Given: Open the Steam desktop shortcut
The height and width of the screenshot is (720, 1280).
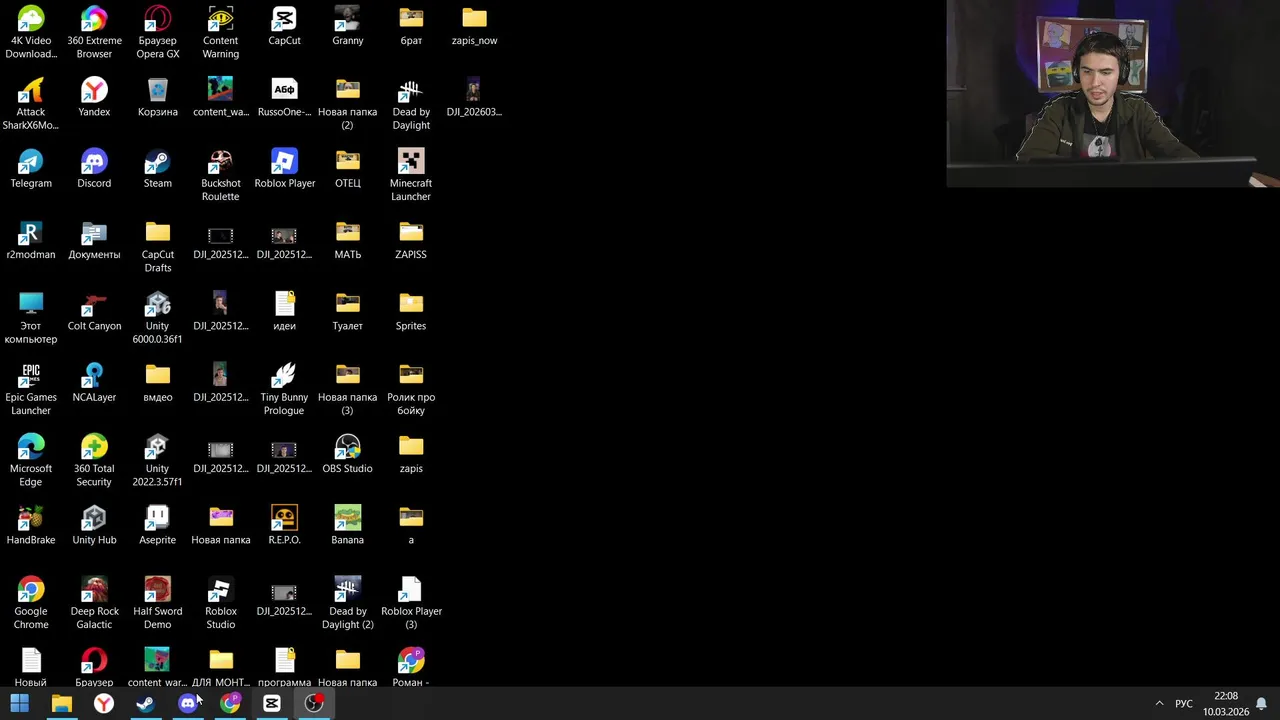Looking at the screenshot, I should (157, 168).
